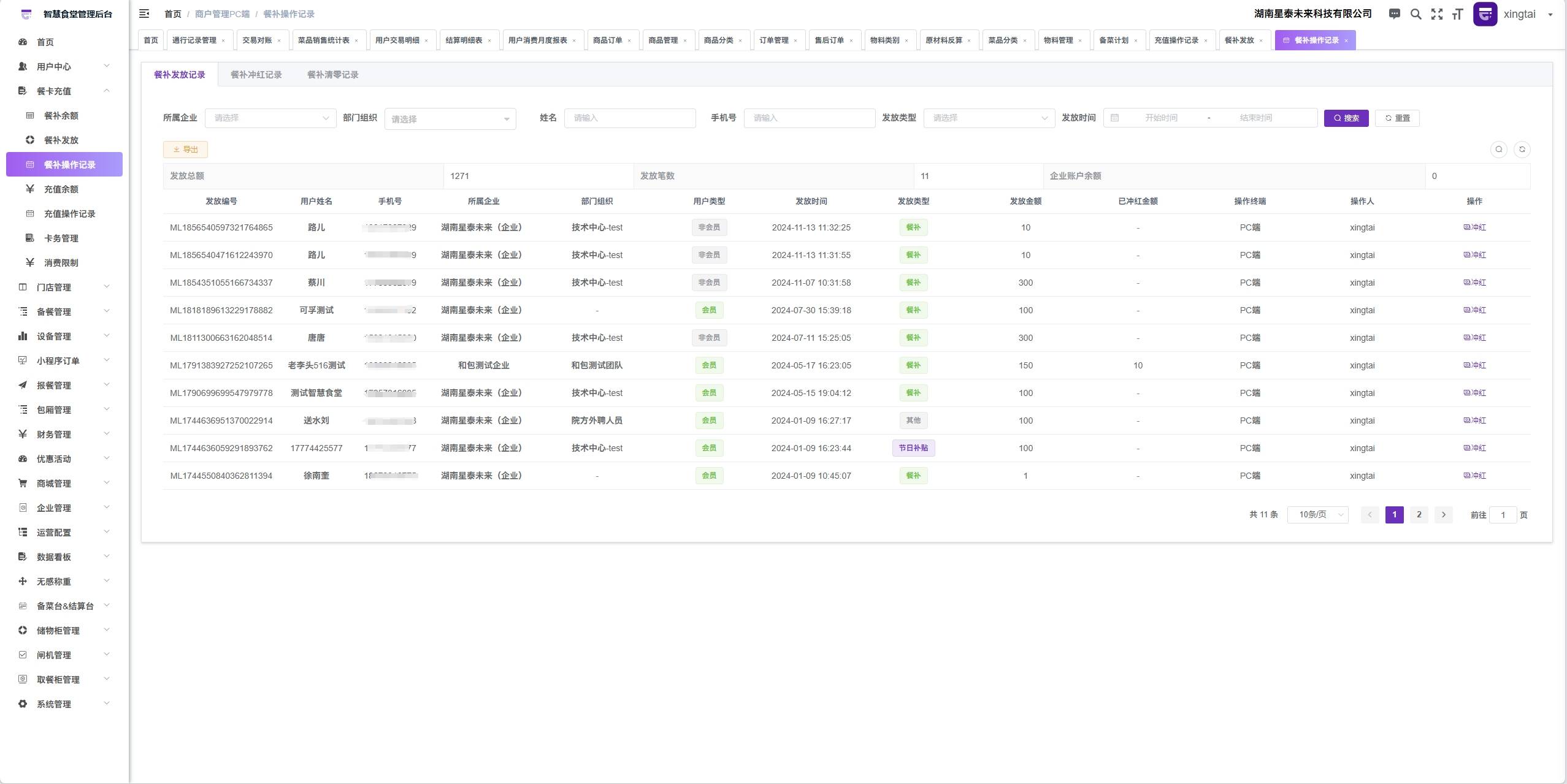Click the 首页 breadcrumb link
1567x784 pixels.
coord(173,13)
